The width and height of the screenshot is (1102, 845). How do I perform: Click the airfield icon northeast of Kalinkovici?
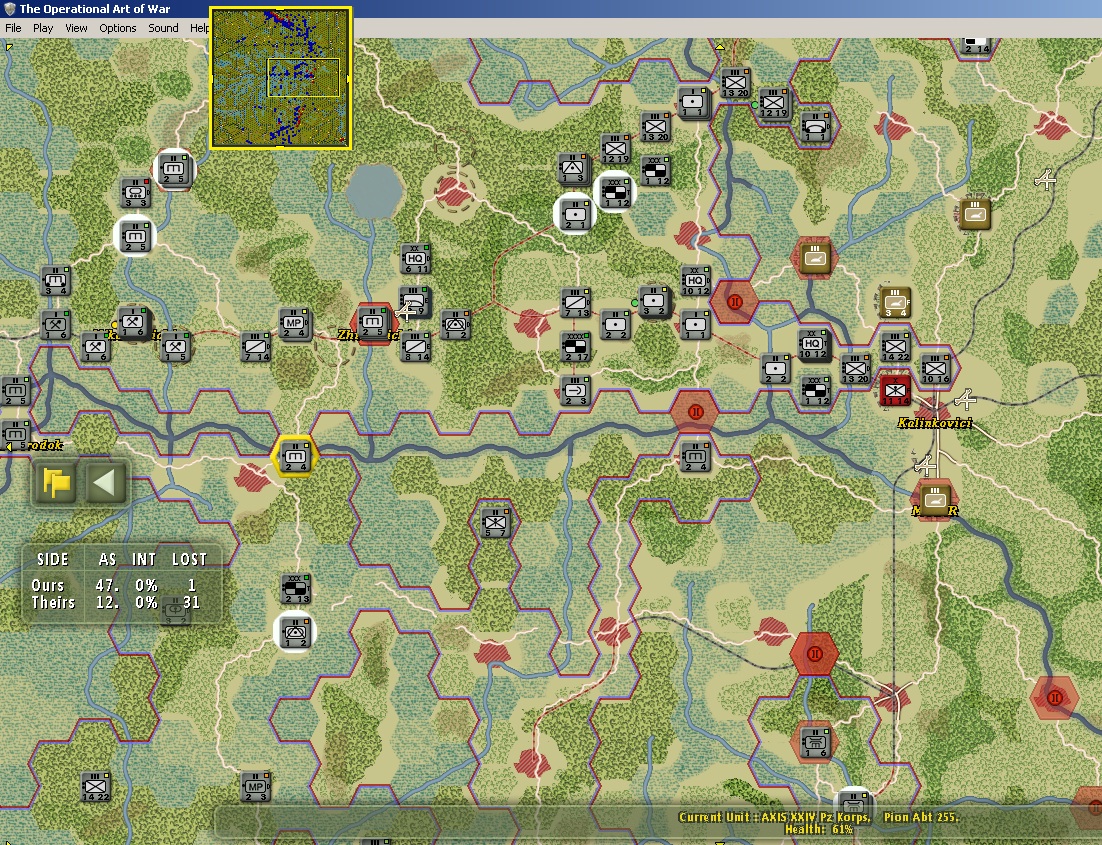point(967,399)
